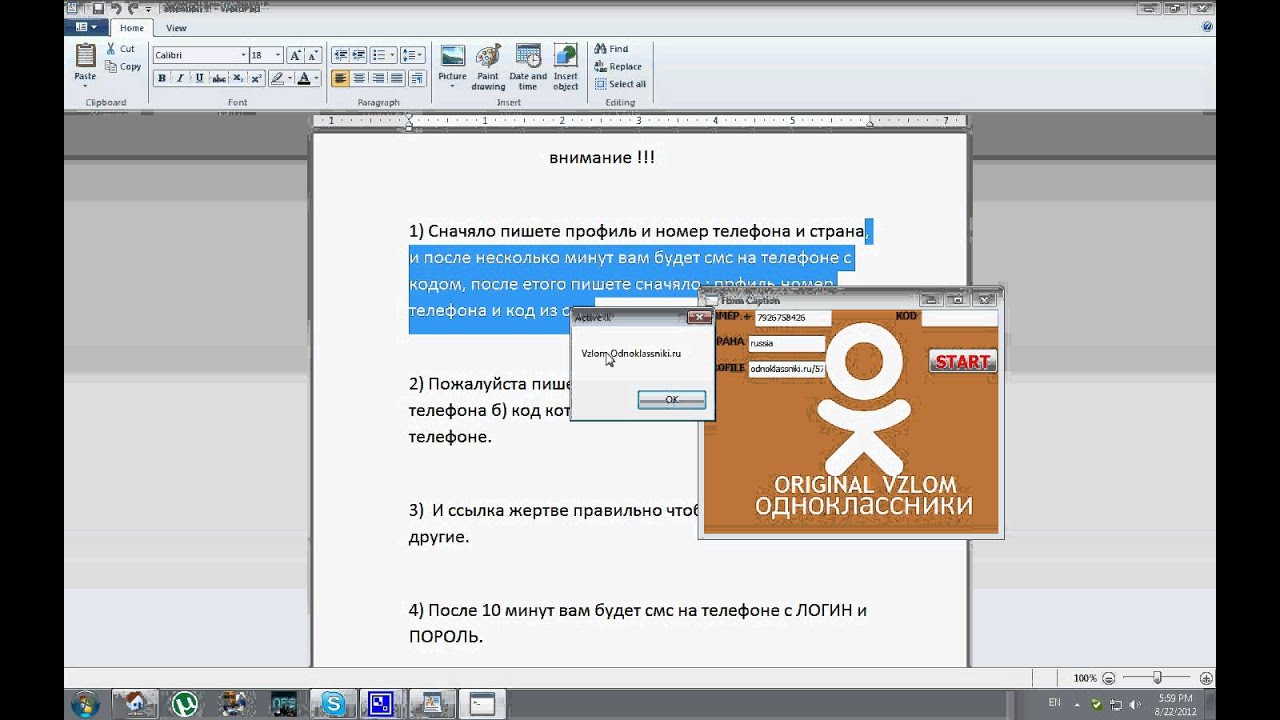
Task: Select Align text right
Action: click(378, 78)
